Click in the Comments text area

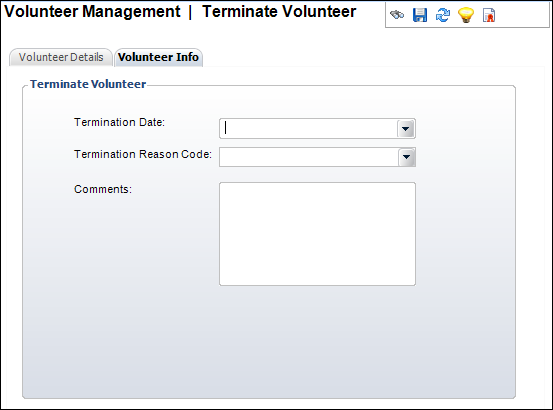(x=317, y=234)
